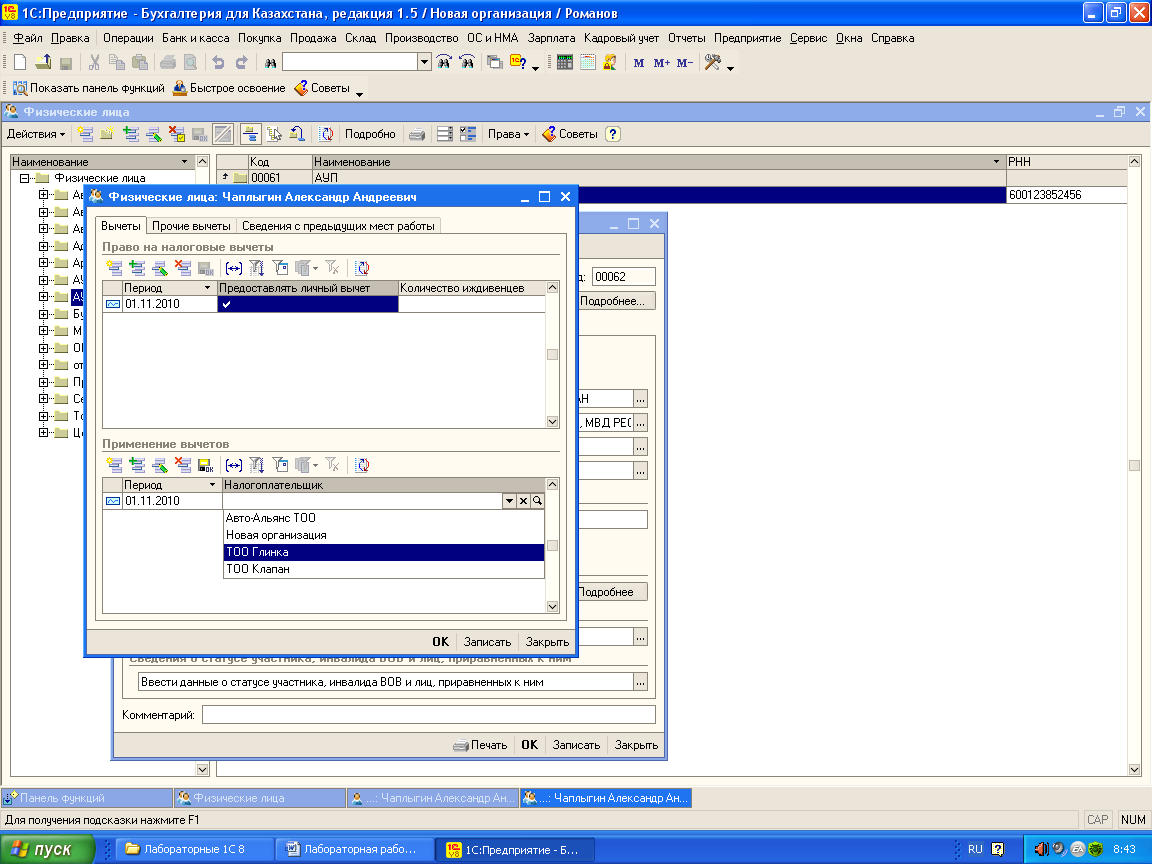
Task: Open the Кадровый учет menu
Action: click(622, 38)
